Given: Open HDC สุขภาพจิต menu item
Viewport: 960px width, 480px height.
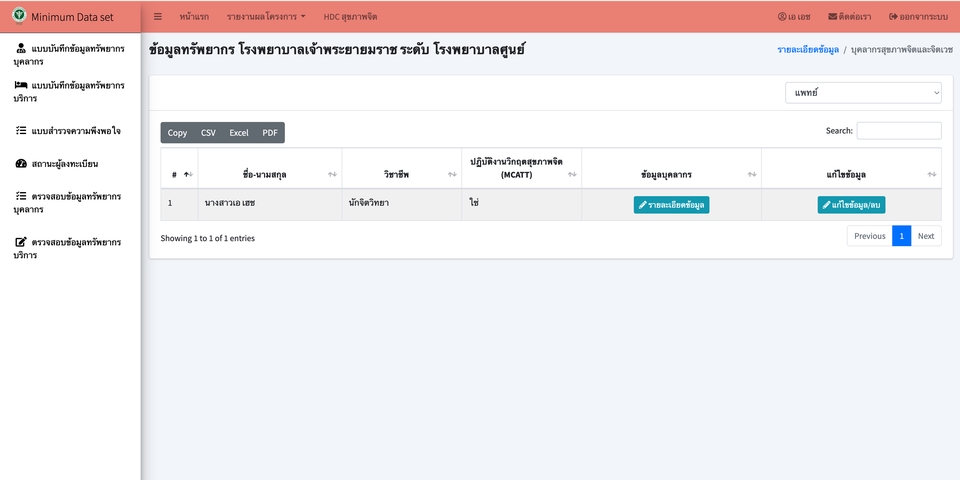Looking at the screenshot, I should click(x=350, y=17).
